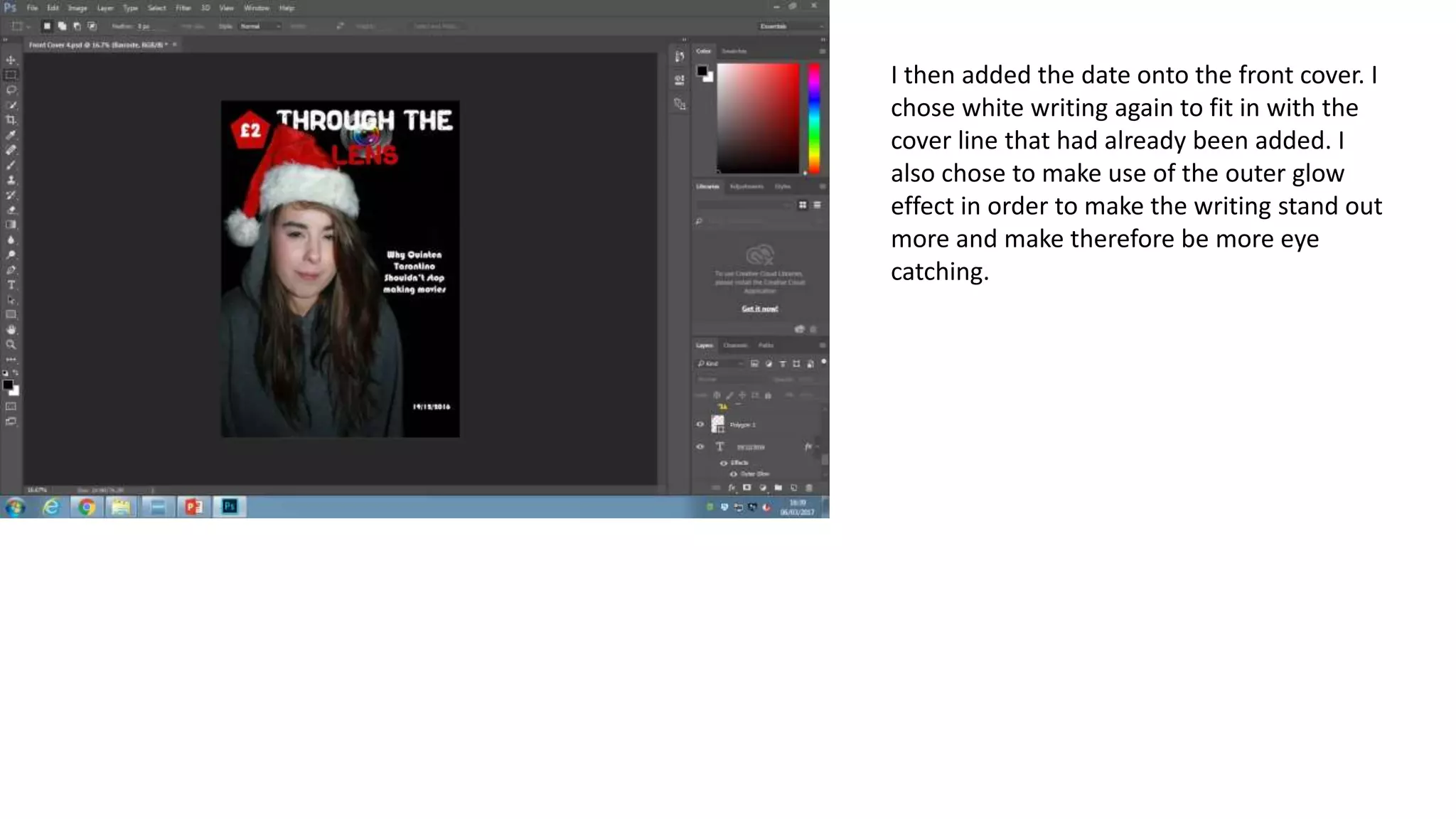1456x819 pixels.
Task: Swap foreground and background colors icon
Action: coord(16,373)
